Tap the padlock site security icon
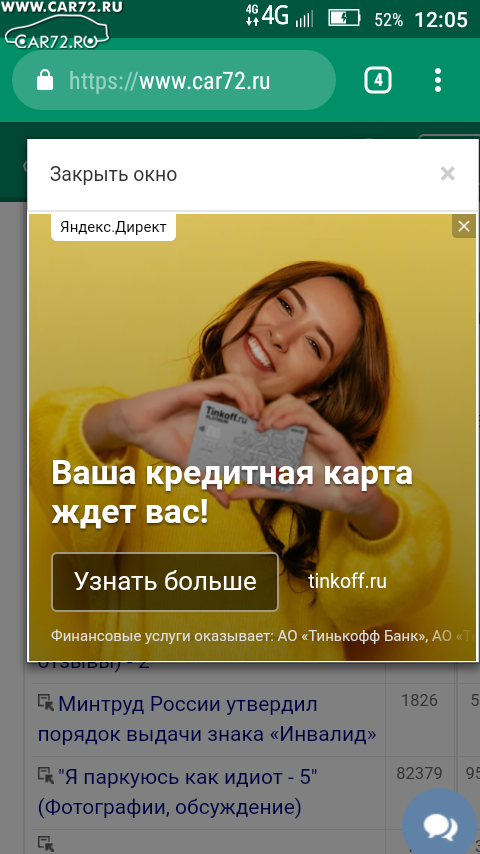This screenshot has width=480, height=854. (x=45, y=81)
